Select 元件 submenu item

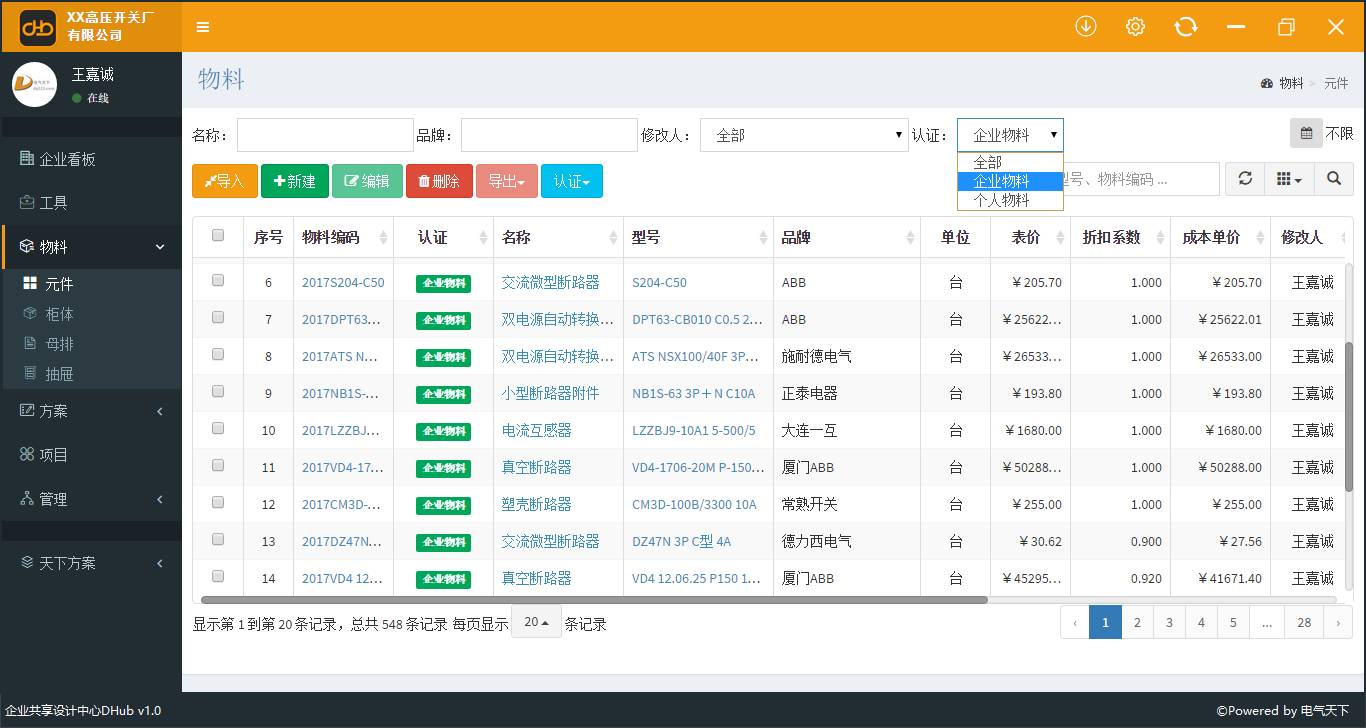tap(91, 284)
